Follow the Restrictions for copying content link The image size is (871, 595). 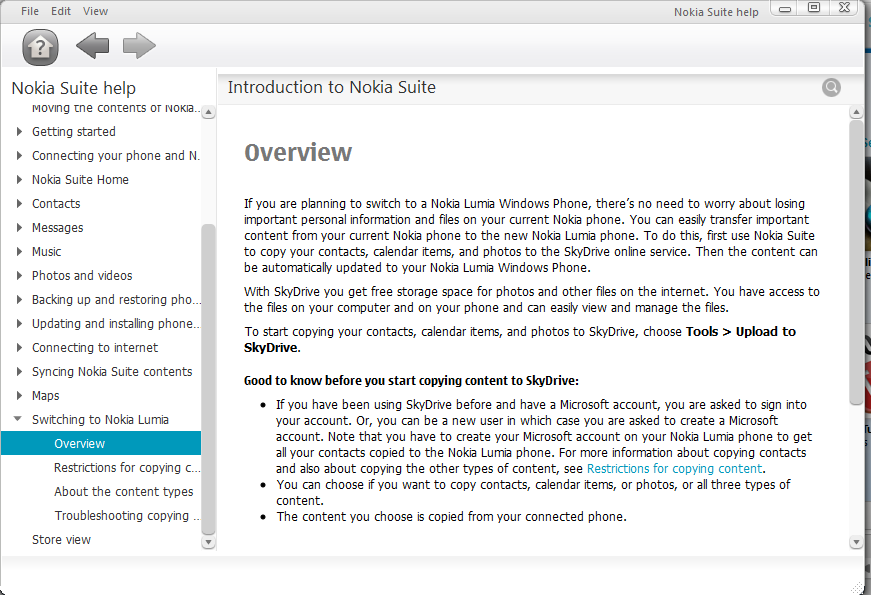[674, 469]
